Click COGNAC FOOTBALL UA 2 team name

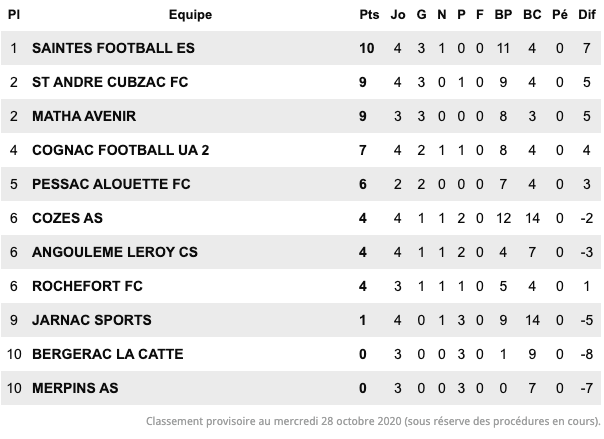click(x=121, y=150)
